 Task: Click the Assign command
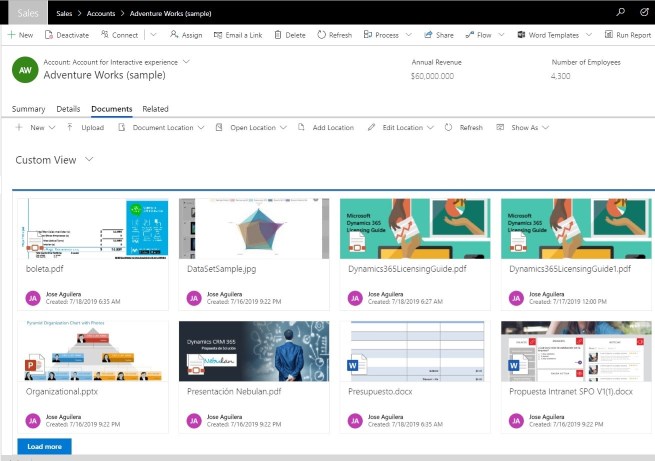click(x=186, y=35)
